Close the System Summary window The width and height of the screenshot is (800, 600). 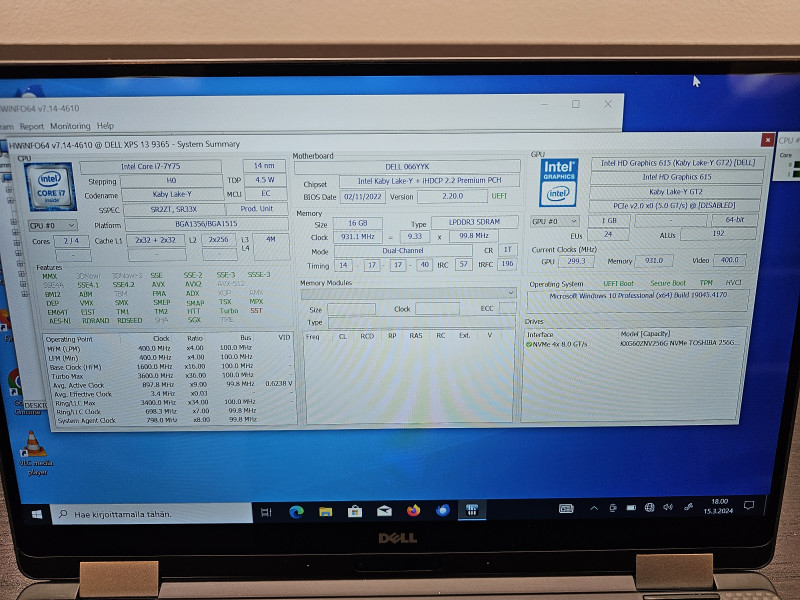767,139
